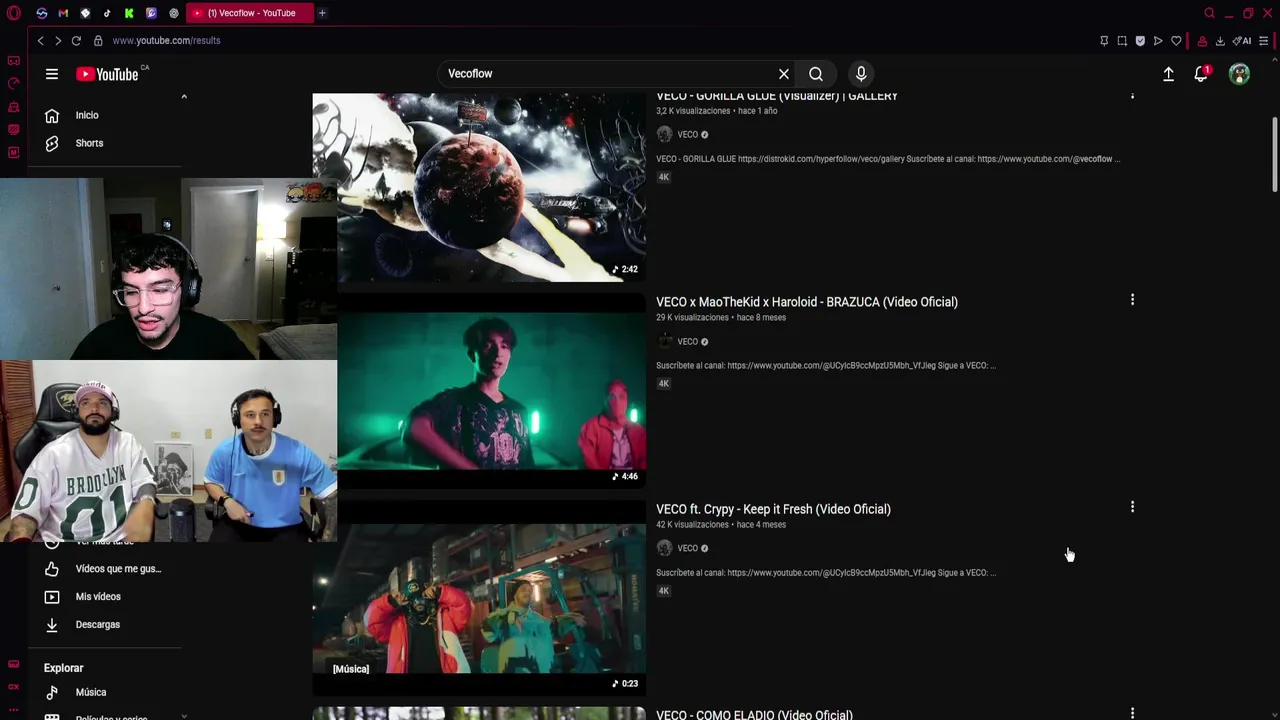
Task: Open the player play-arrow toolbar icon
Action: [x=1158, y=41]
